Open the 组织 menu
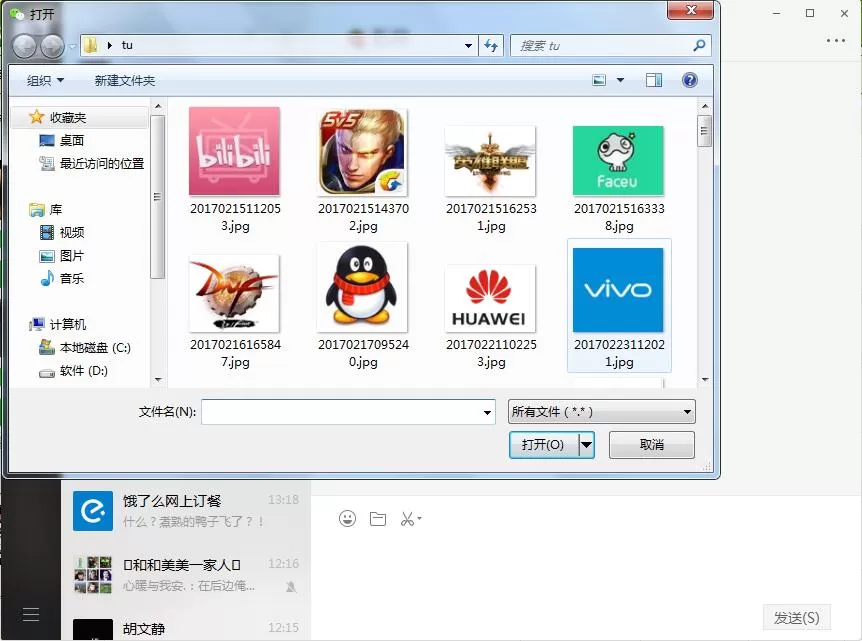This screenshot has height=641, width=862. (45, 80)
